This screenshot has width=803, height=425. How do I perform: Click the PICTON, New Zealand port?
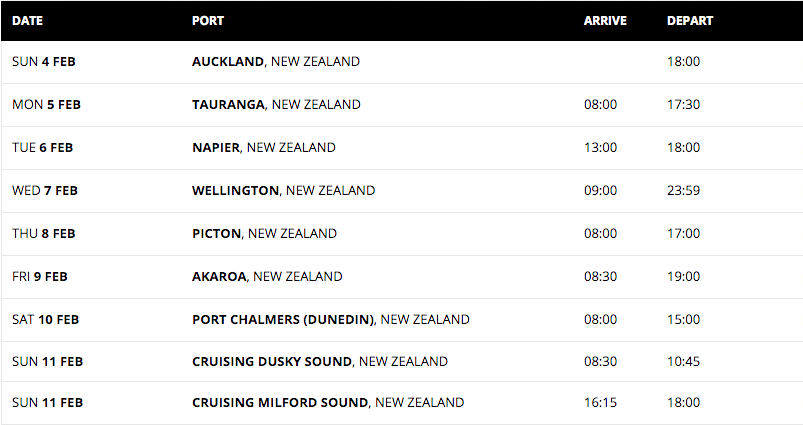coord(264,233)
